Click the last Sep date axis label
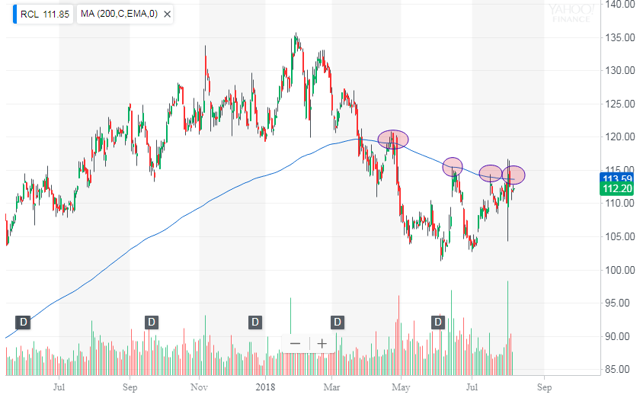640x398 pixels. coord(544,387)
